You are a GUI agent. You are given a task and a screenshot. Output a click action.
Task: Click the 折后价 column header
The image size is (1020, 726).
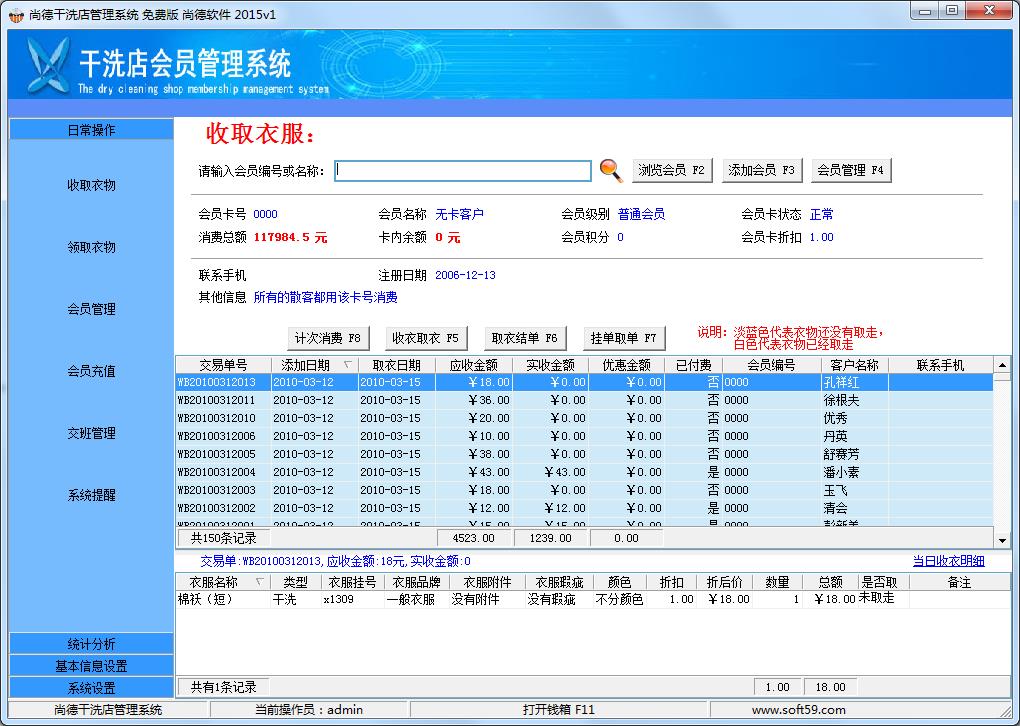pos(724,582)
